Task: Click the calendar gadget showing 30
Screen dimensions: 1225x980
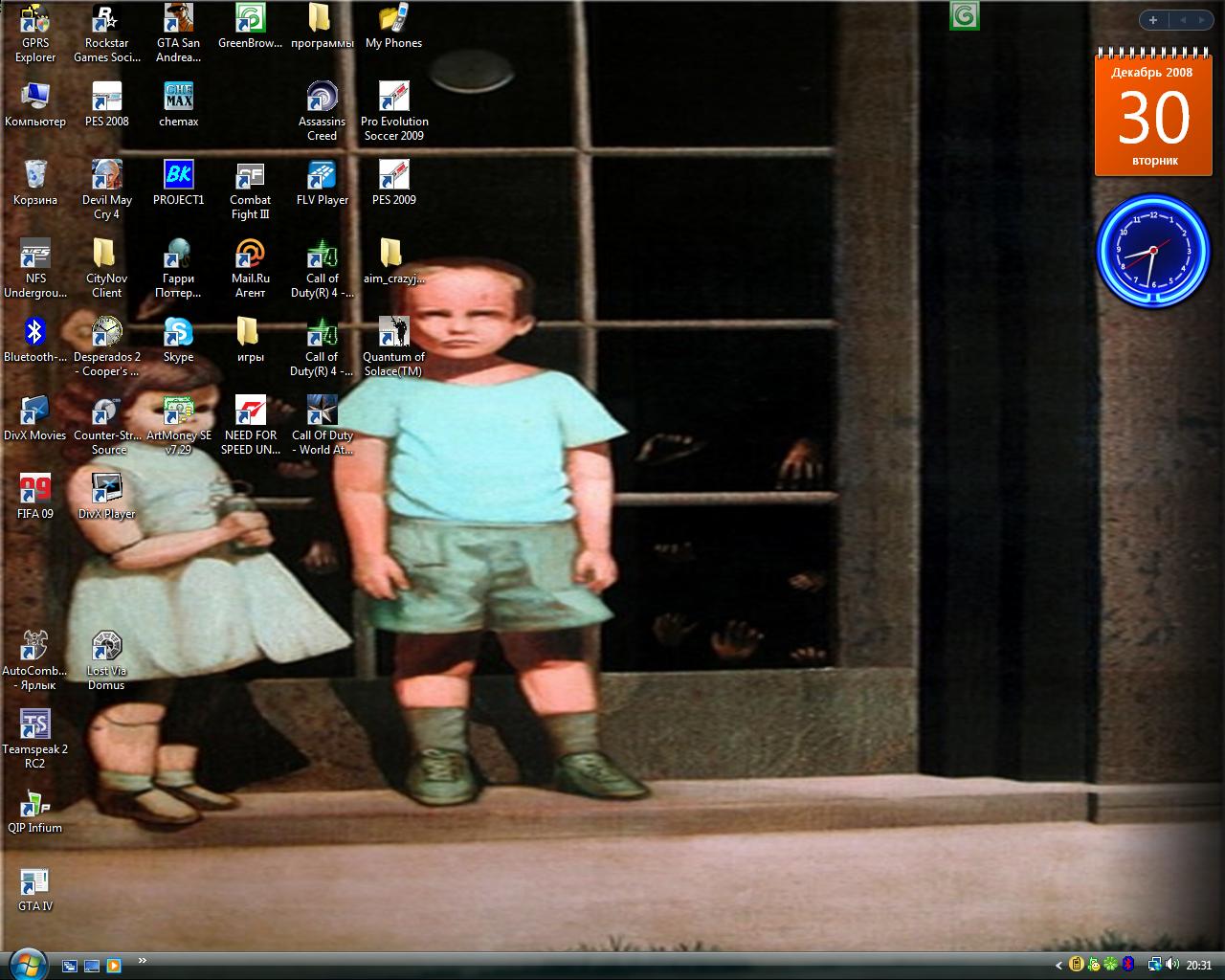Action: click(1154, 114)
